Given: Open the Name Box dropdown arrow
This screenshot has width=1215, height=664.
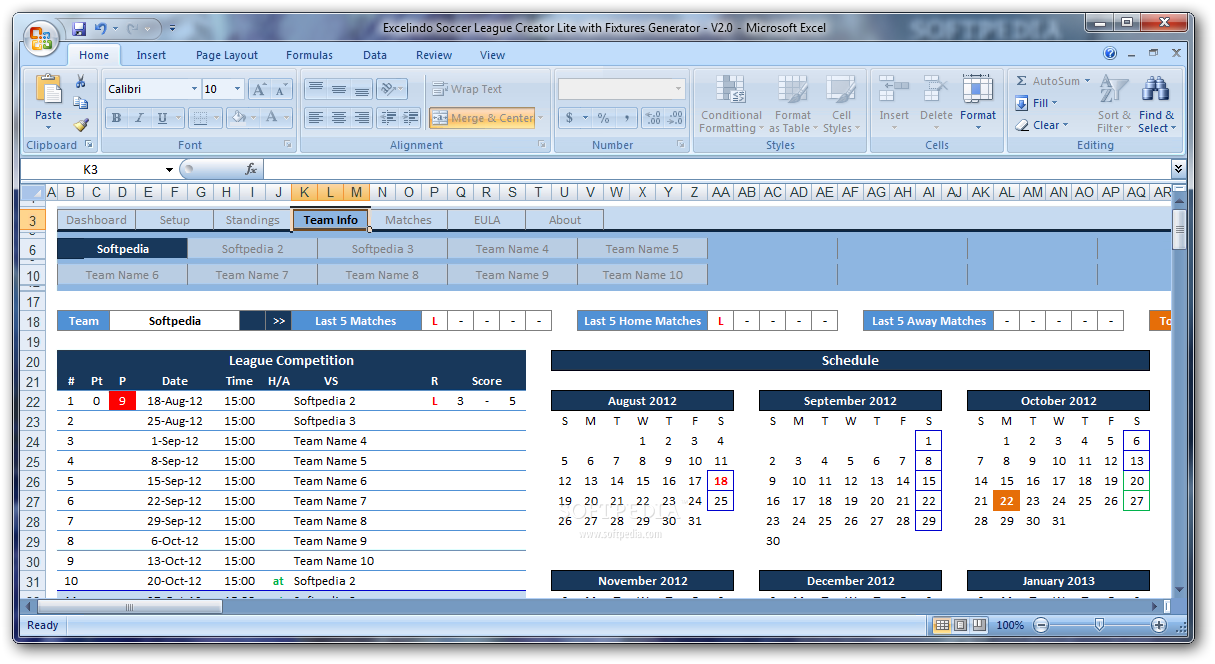Looking at the screenshot, I should [x=170, y=170].
